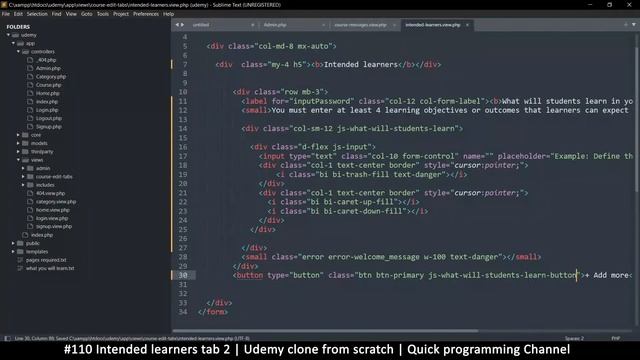Click the Course.php file icon

[30, 85]
